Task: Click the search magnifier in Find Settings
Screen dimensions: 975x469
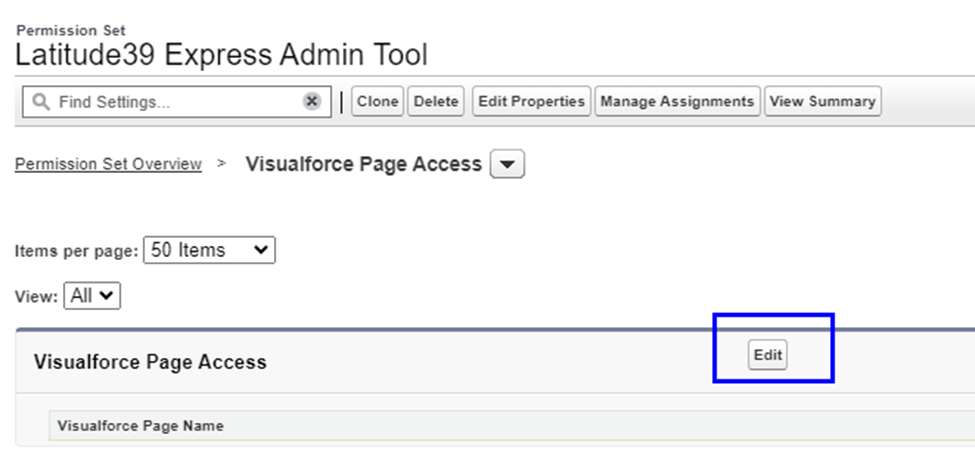Action: pos(41,102)
